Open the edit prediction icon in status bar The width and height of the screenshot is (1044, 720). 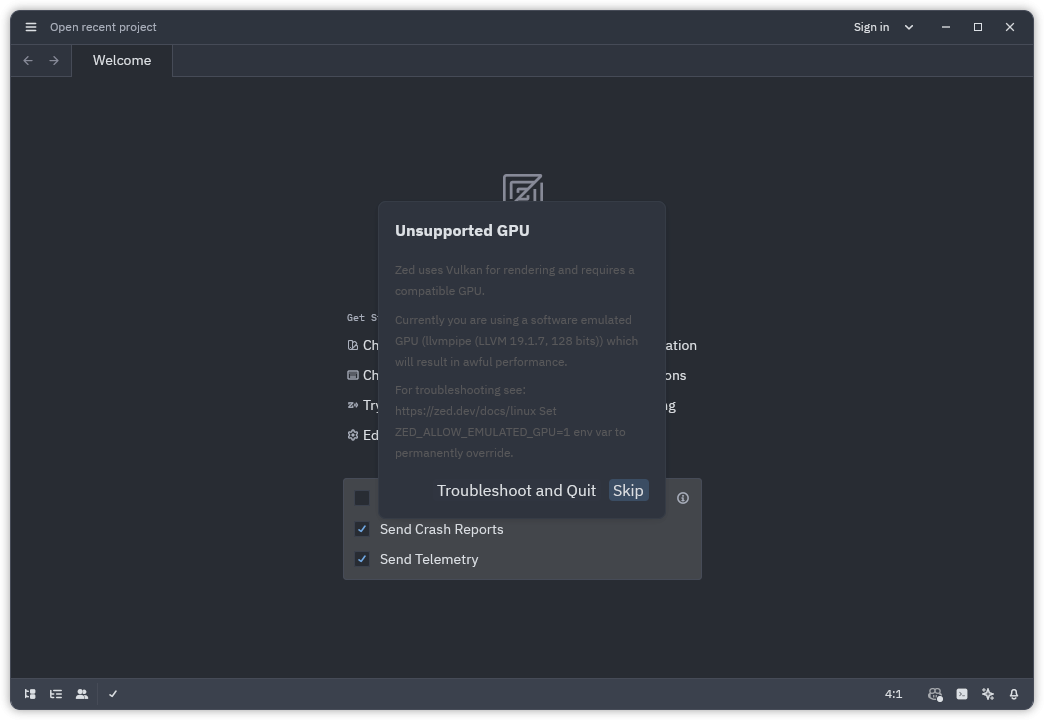(x=935, y=694)
